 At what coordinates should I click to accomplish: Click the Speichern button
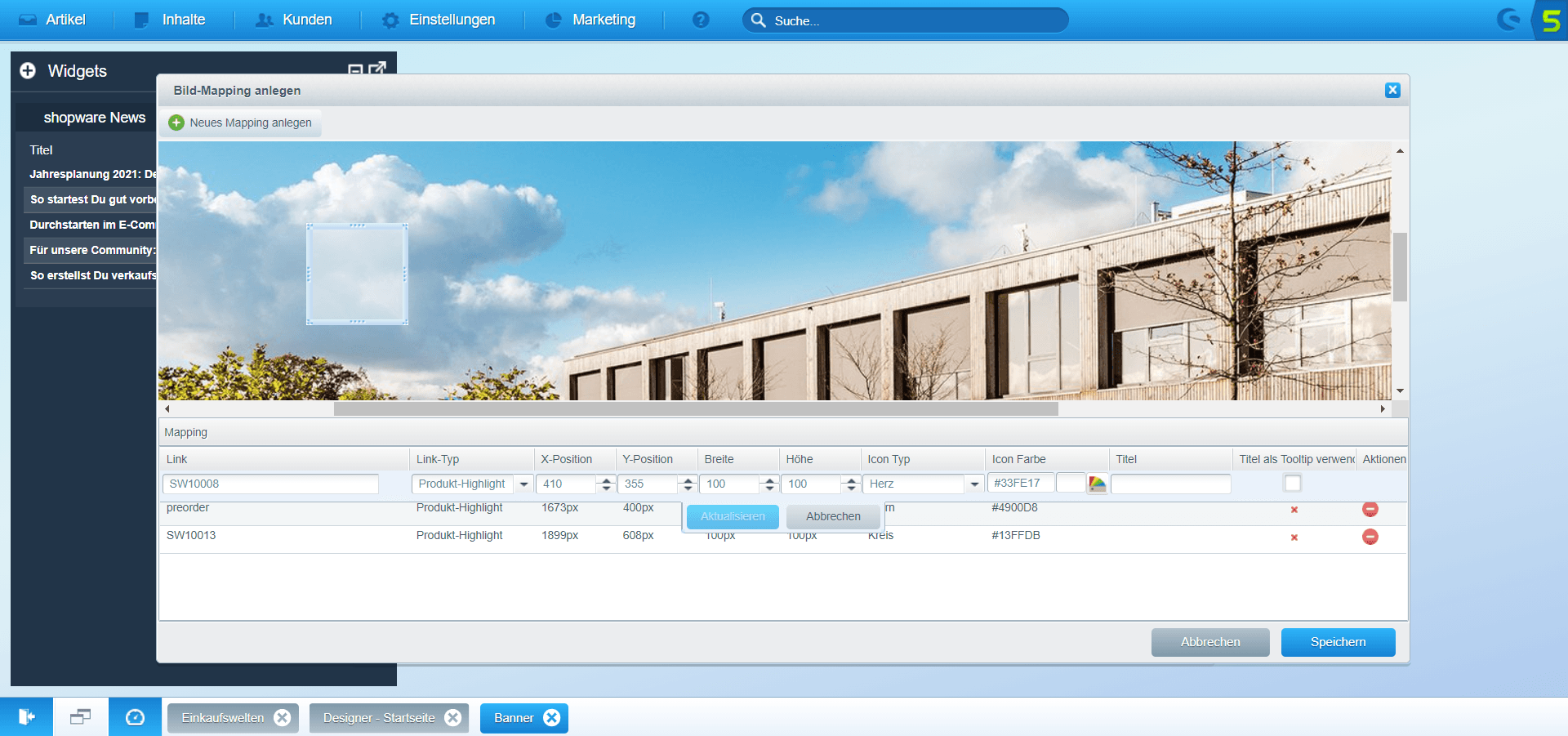click(1338, 642)
